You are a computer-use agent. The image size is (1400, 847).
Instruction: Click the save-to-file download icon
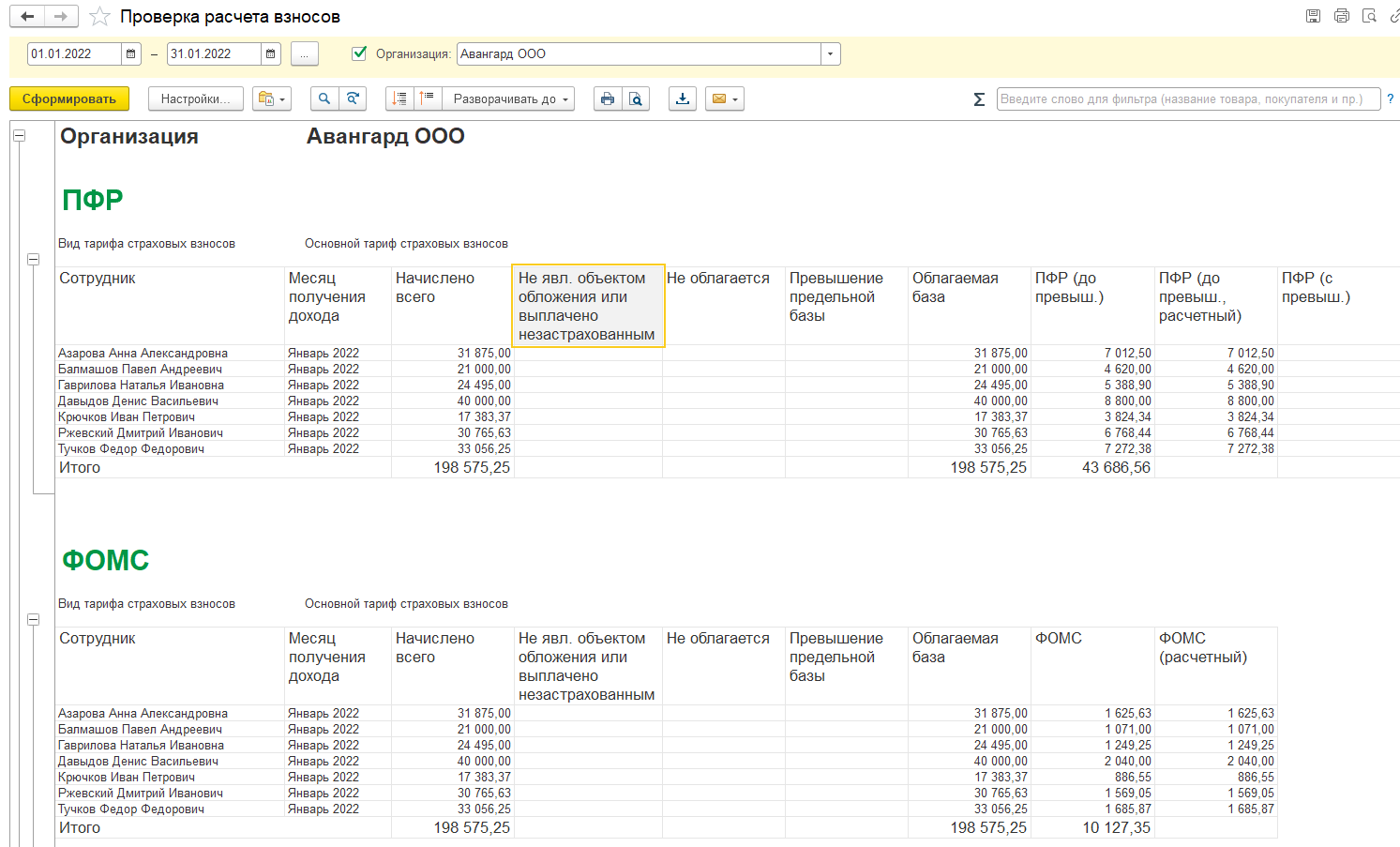click(x=683, y=98)
